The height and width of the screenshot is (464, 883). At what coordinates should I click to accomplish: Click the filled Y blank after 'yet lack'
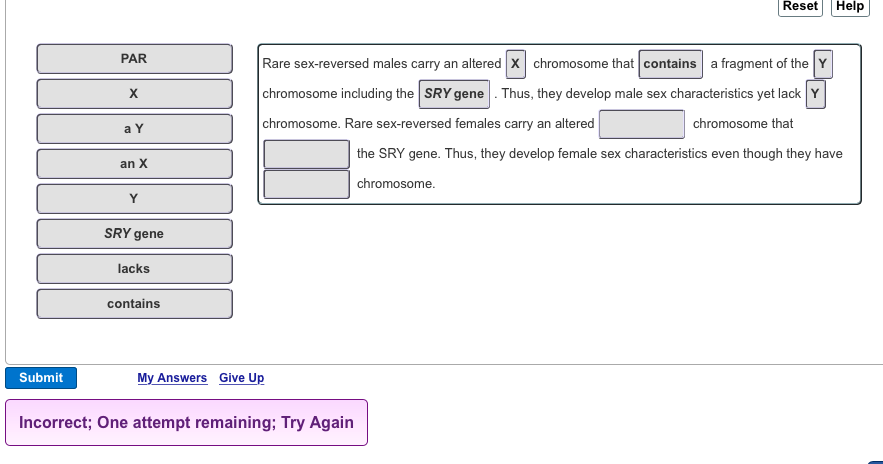click(x=816, y=94)
